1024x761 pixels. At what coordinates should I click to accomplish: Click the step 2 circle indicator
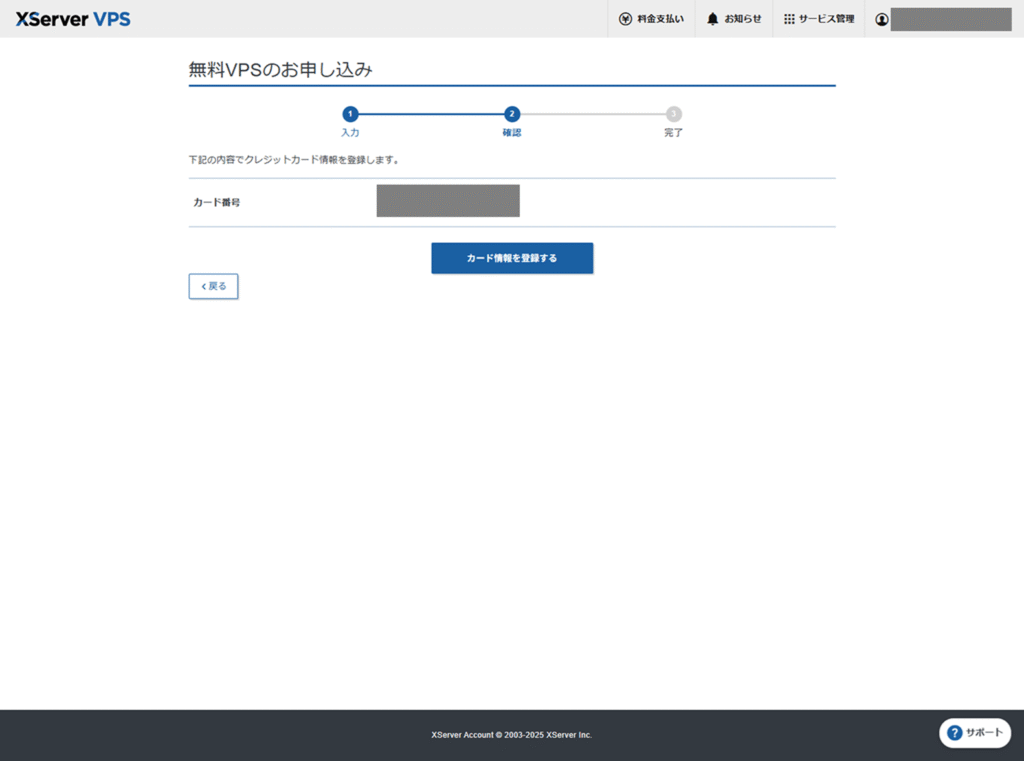coord(512,114)
